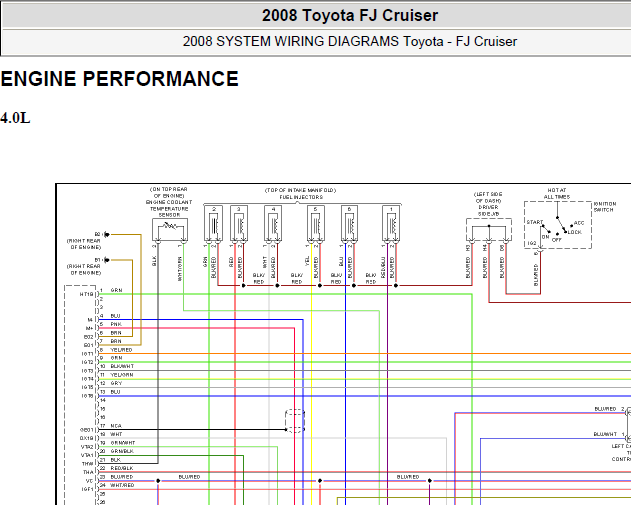
Task: Click the "GRN/WHT" wire label at pin 19
Action: pos(123,443)
